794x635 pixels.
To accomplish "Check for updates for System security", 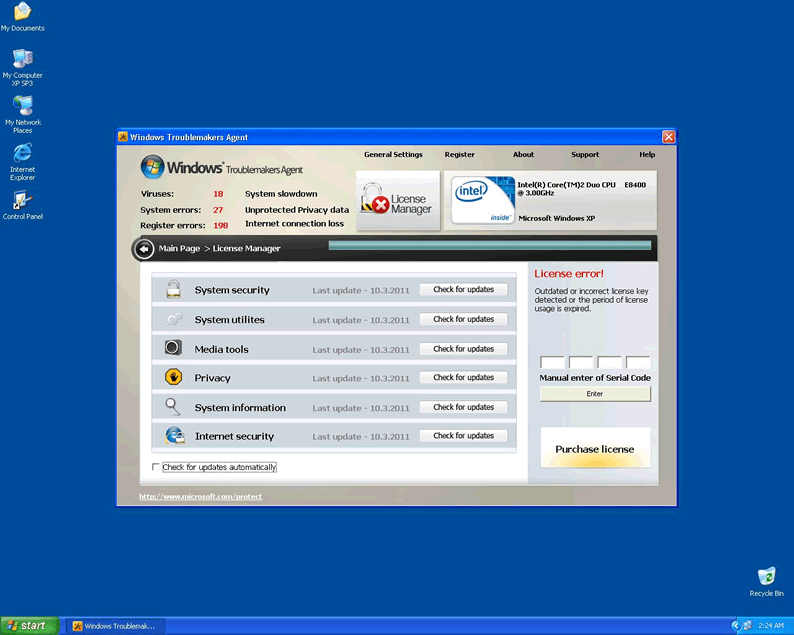I will pyautogui.click(x=463, y=290).
